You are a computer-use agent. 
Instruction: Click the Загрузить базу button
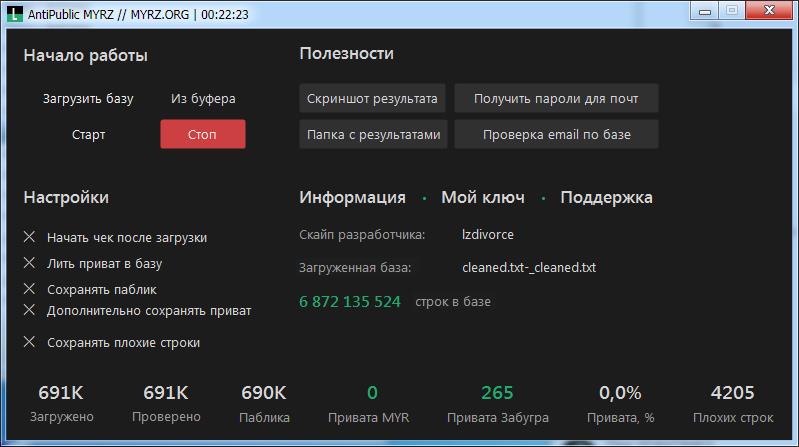click(x=88, y=98)
